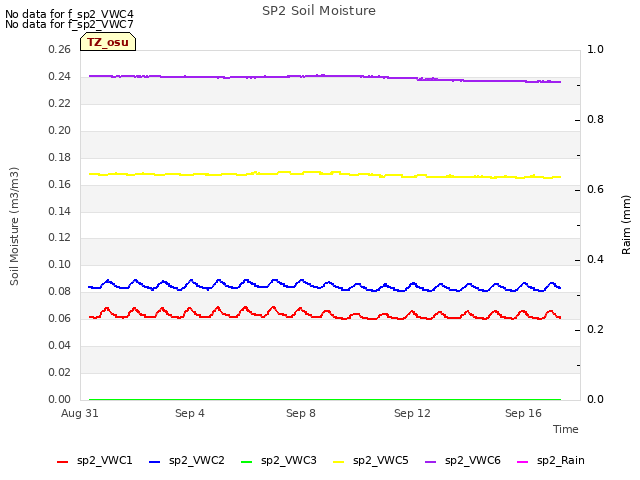Click the blue sp2_VWC2 legend color marker
This screenshot has height=480, width=640.
(155, 462)
